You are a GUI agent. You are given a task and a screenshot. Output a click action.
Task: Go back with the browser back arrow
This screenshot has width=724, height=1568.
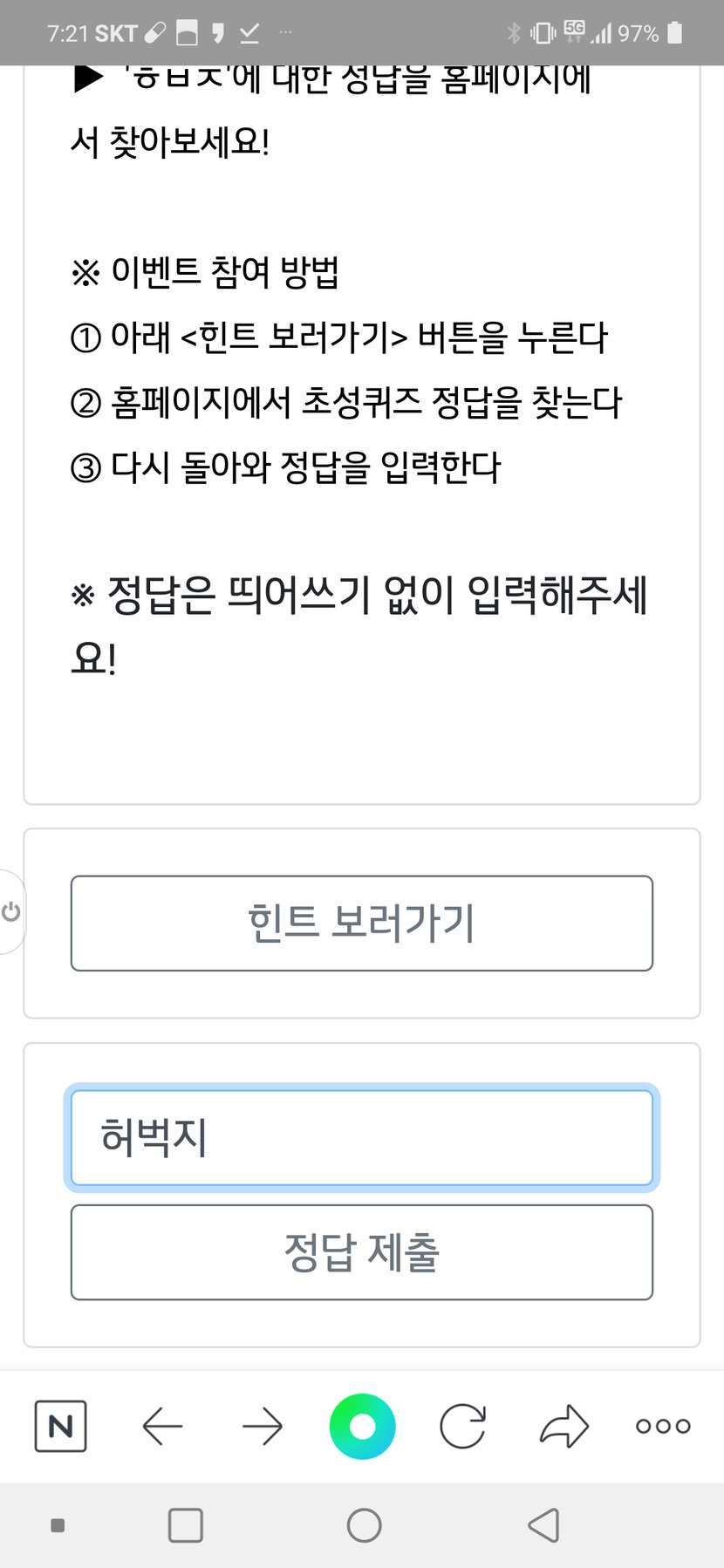(162, 1427)
